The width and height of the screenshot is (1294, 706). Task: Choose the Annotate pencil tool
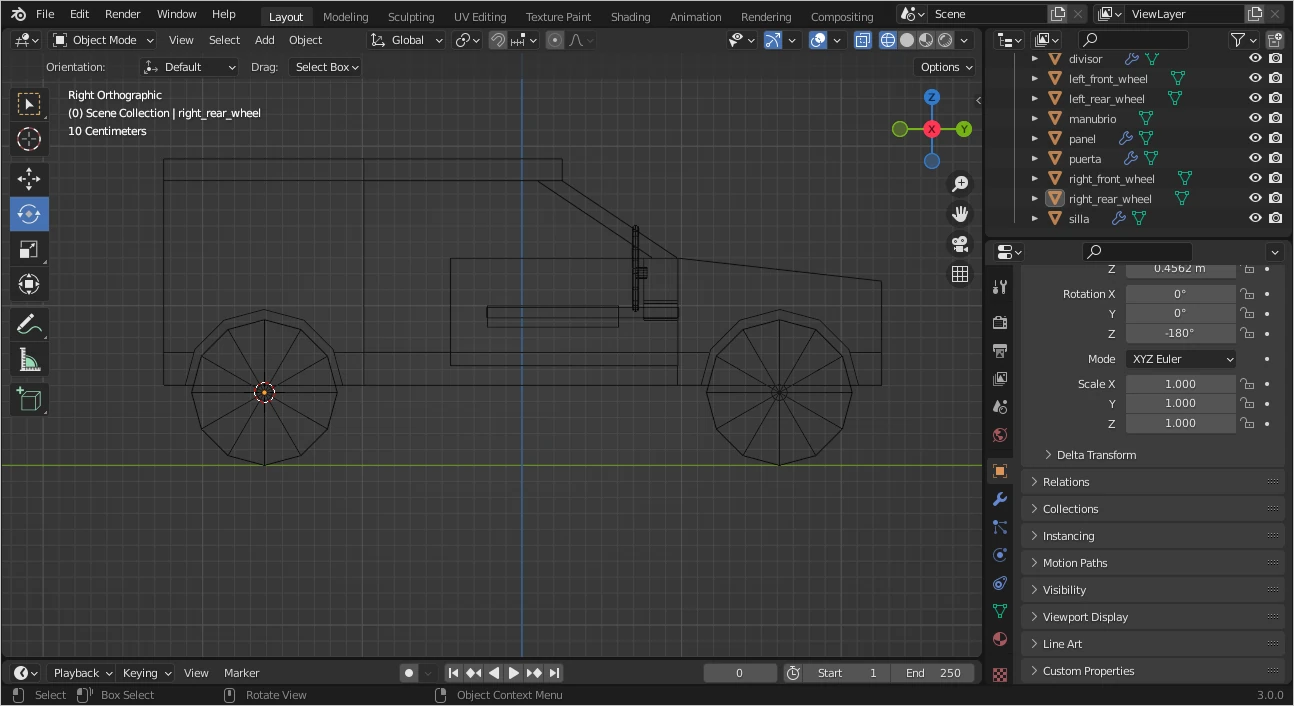coord(29,324)
